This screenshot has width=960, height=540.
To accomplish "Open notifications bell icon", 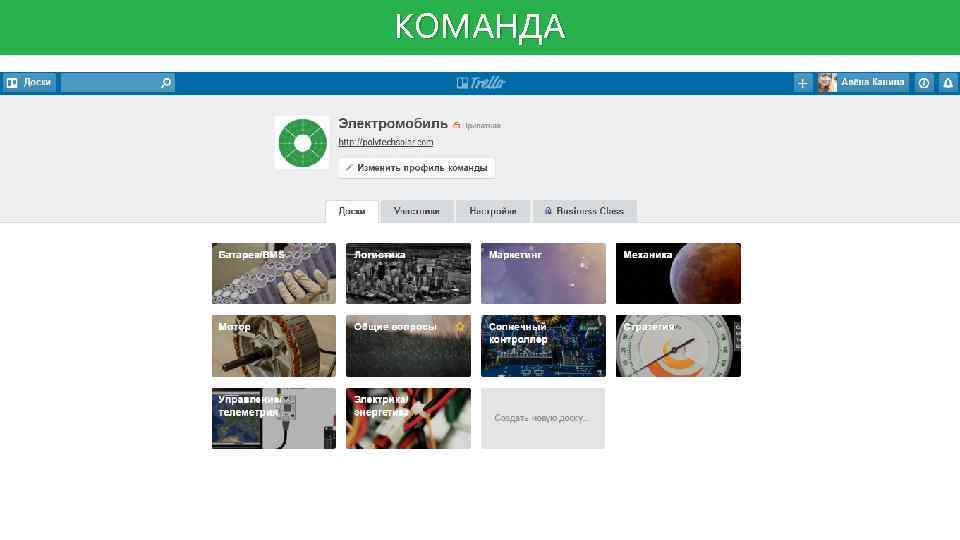I will coord(948,83).
